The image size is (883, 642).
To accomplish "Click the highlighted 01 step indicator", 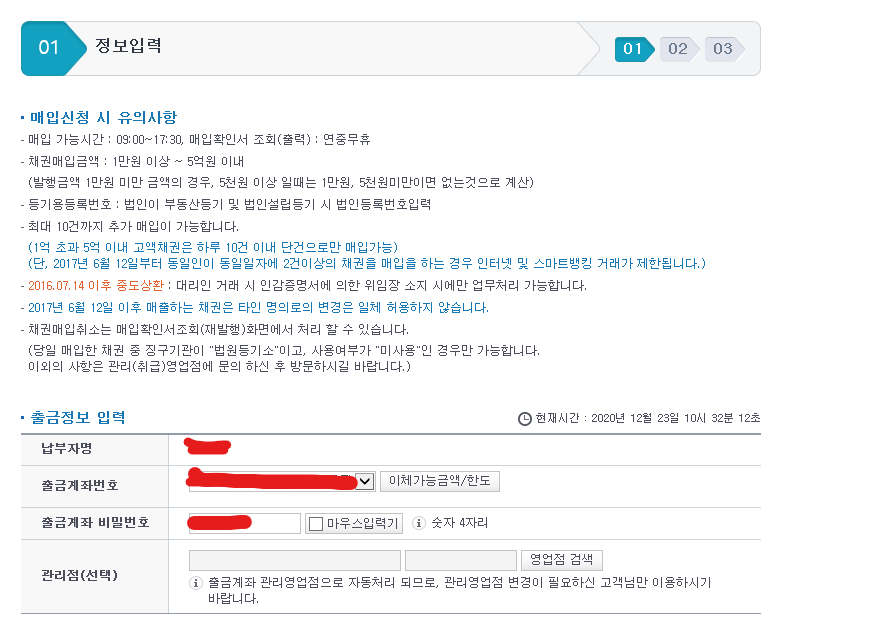I will pos(631,47).
